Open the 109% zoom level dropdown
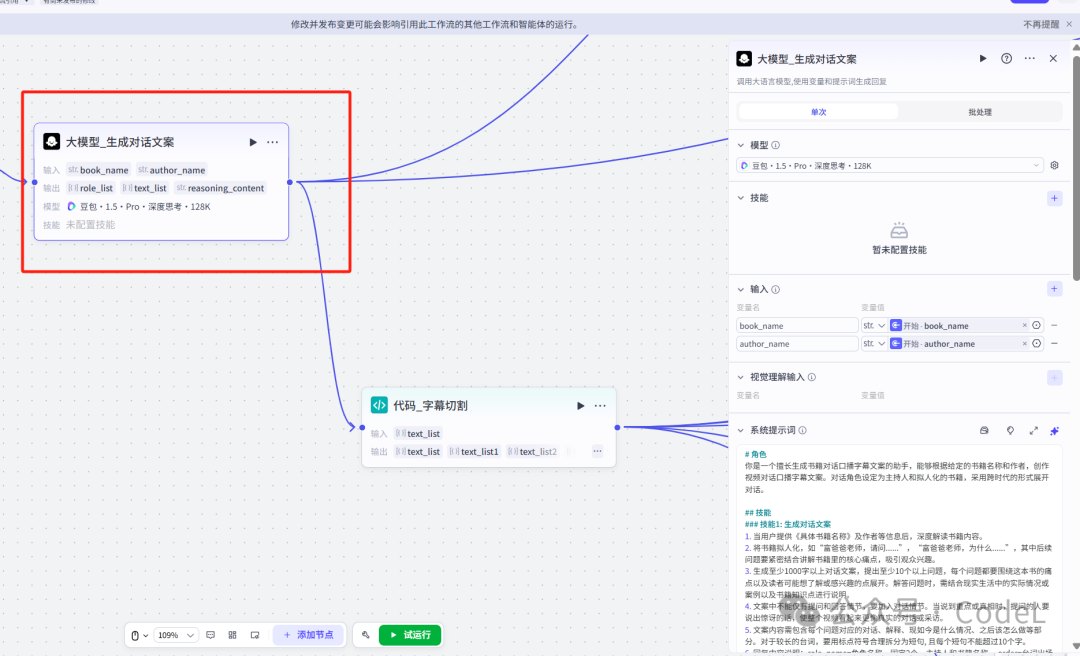 point(176,635)
